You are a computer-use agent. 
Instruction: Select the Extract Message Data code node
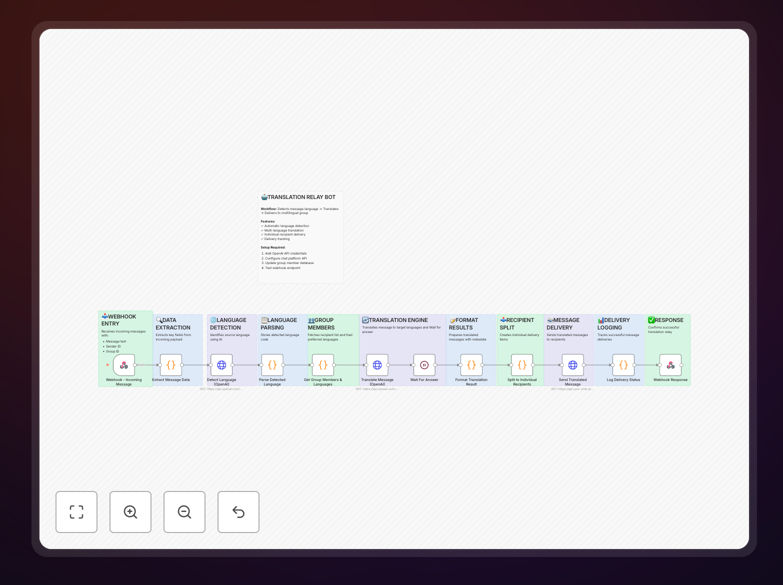click(x=171, y=365)
